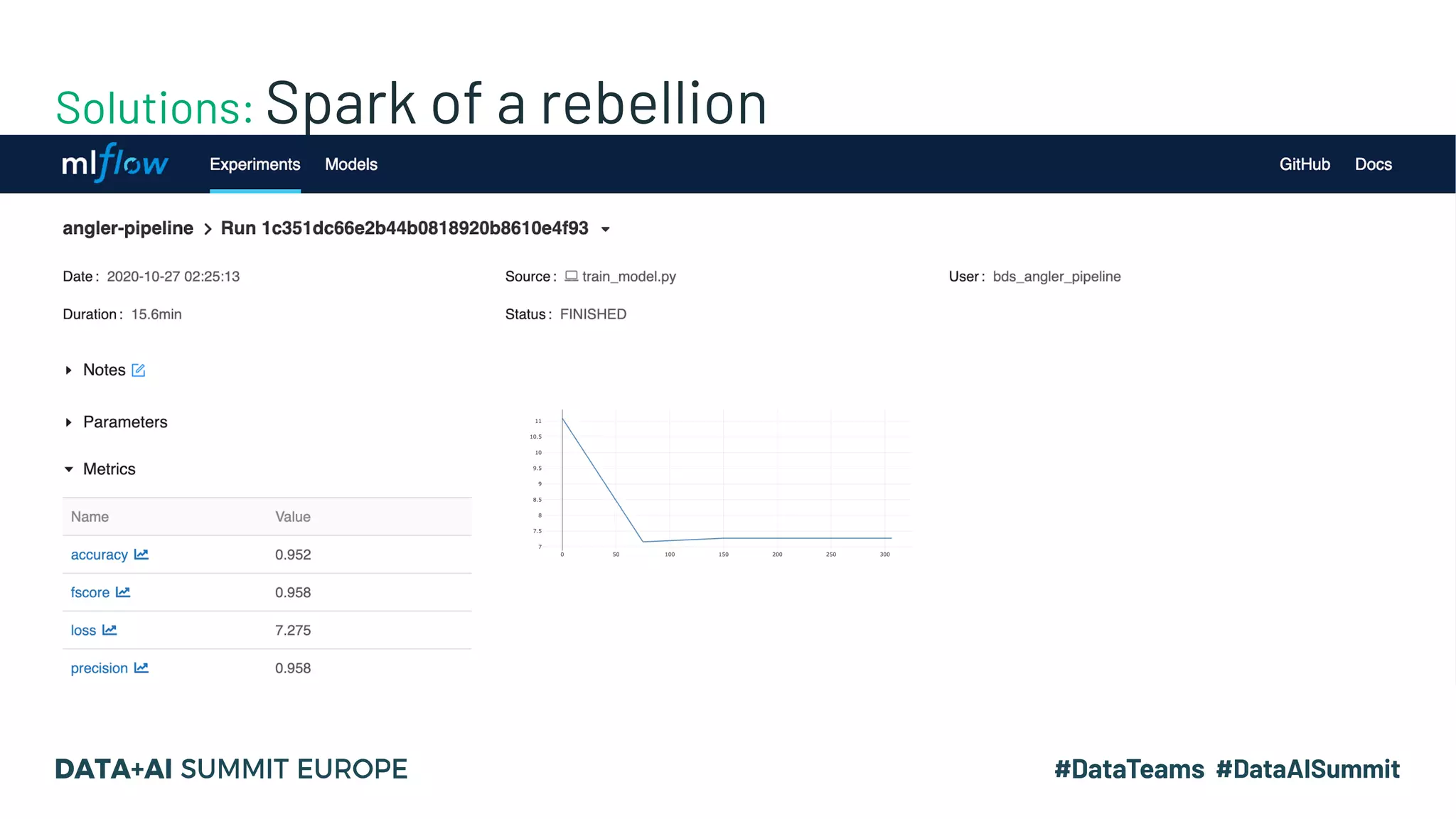Expand the Notes section
1456x819 pixels.
click(69, 370)
